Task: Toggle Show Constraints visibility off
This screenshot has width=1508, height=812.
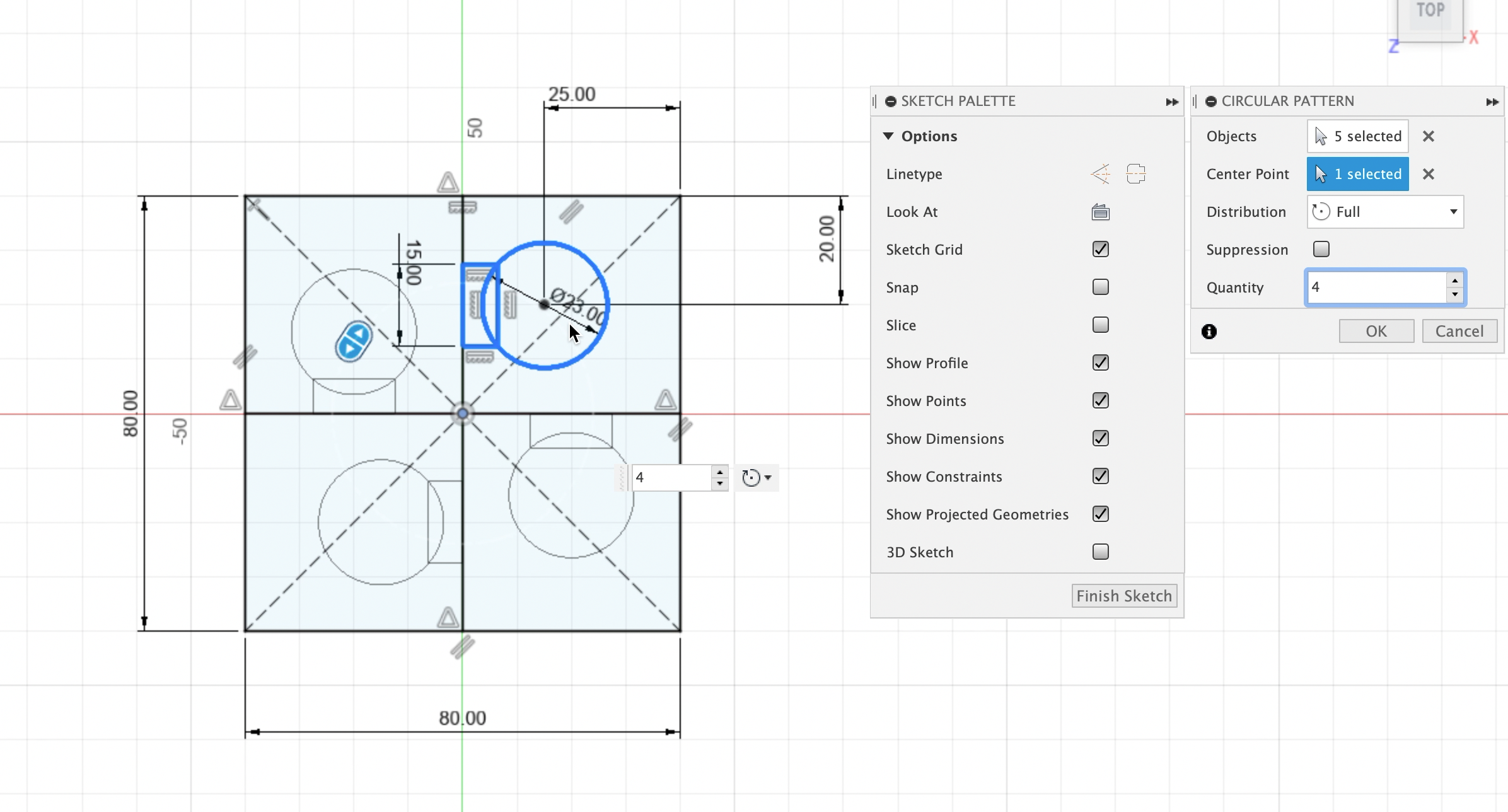Action: click(1100, 476)
